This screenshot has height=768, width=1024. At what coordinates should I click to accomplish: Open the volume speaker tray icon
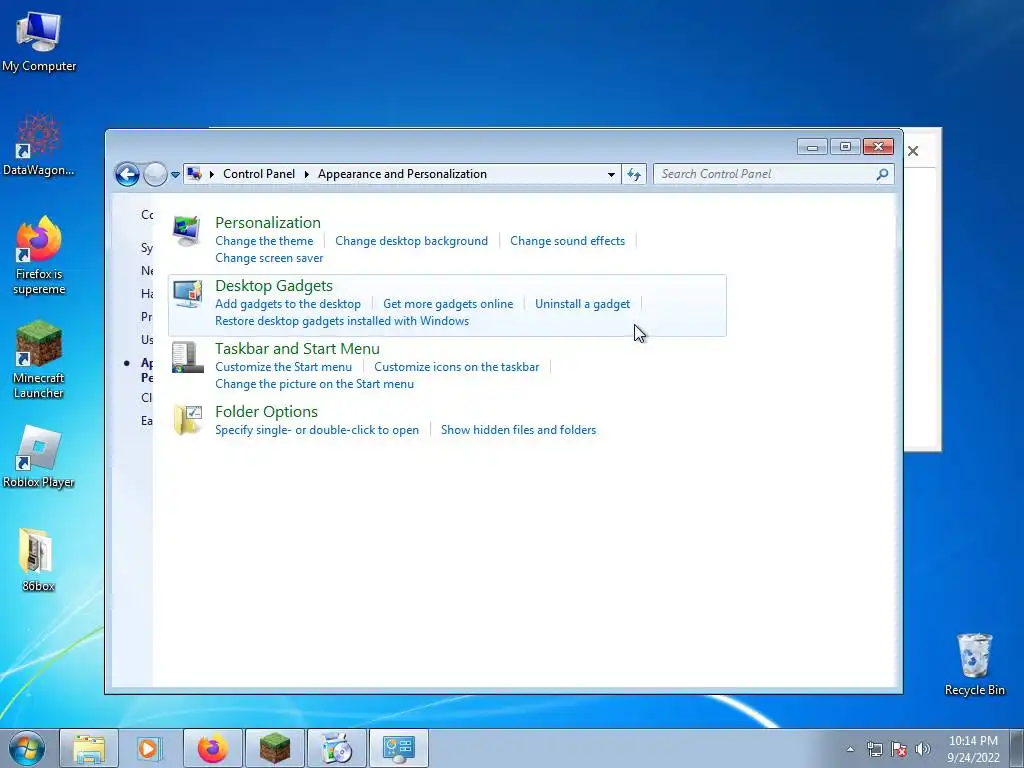point(922,749)
